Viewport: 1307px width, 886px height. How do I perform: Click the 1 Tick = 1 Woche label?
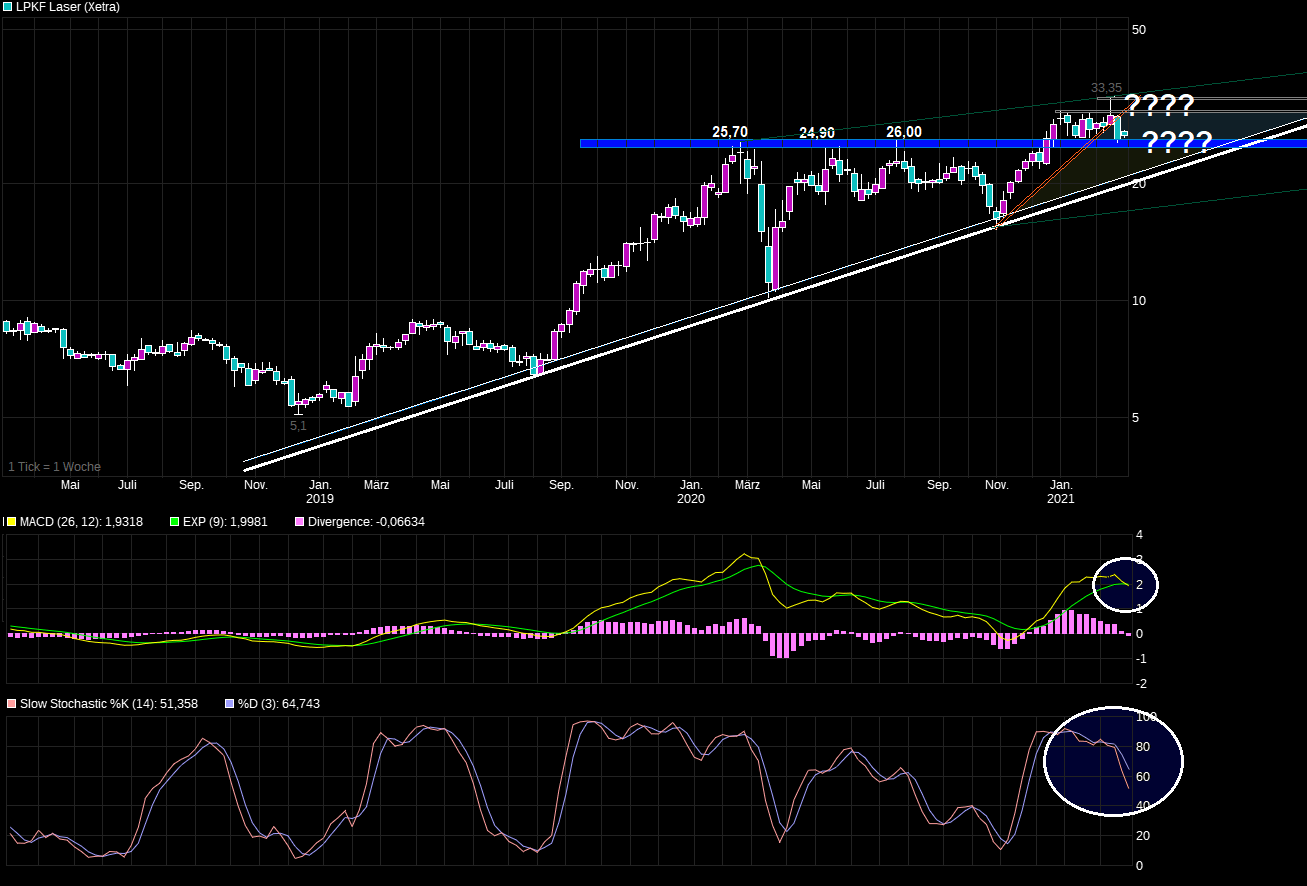pyautogui.click(x=53, y=466)
